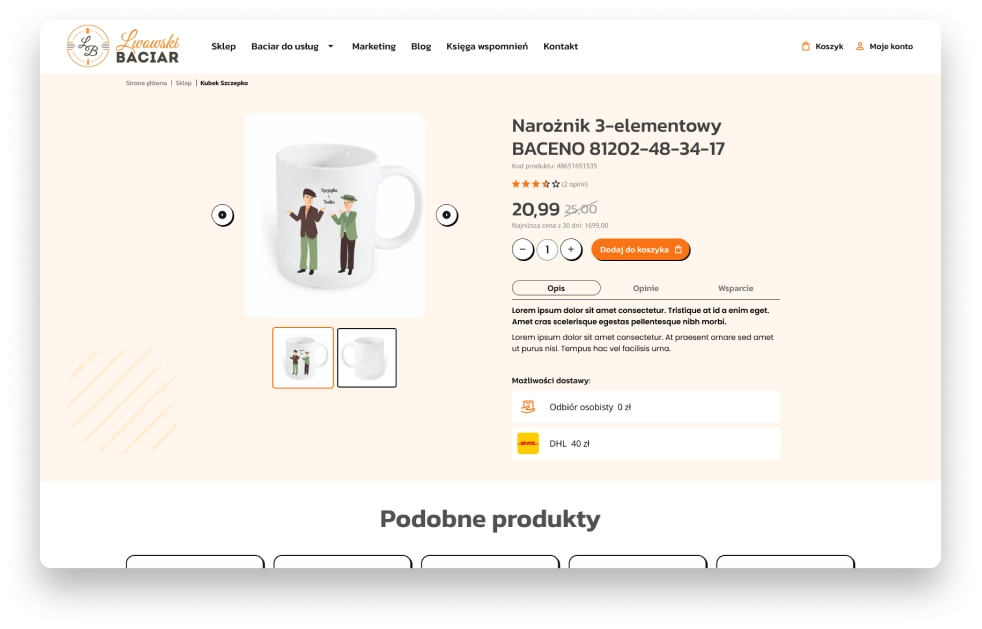This screenshot has width=982, height=629.
Task: Click the quantity input field
Action: pyautogui.click(x=547, y=249)
